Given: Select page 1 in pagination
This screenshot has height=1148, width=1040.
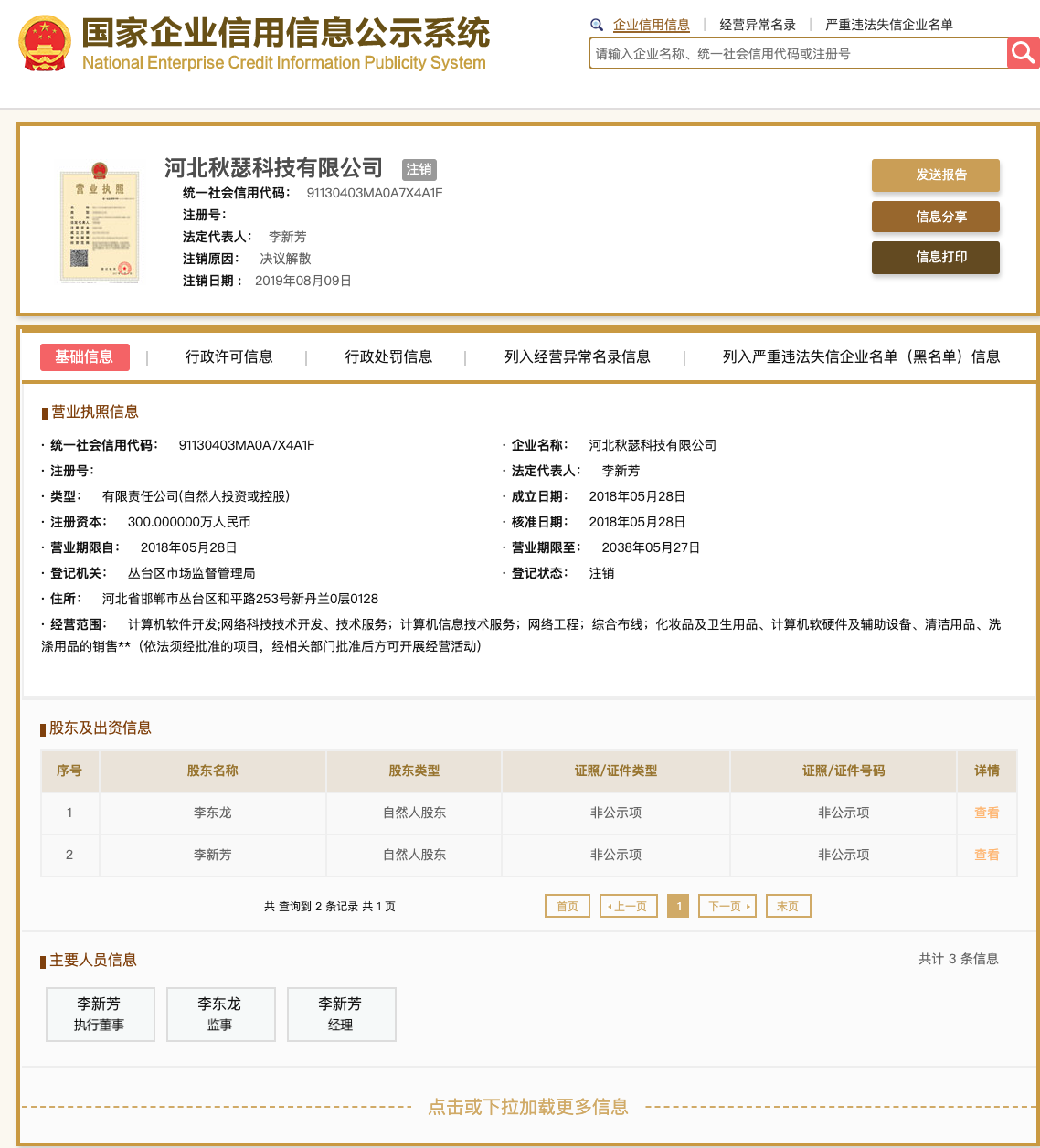Looking at the screenshot, I should click(678, 906).
